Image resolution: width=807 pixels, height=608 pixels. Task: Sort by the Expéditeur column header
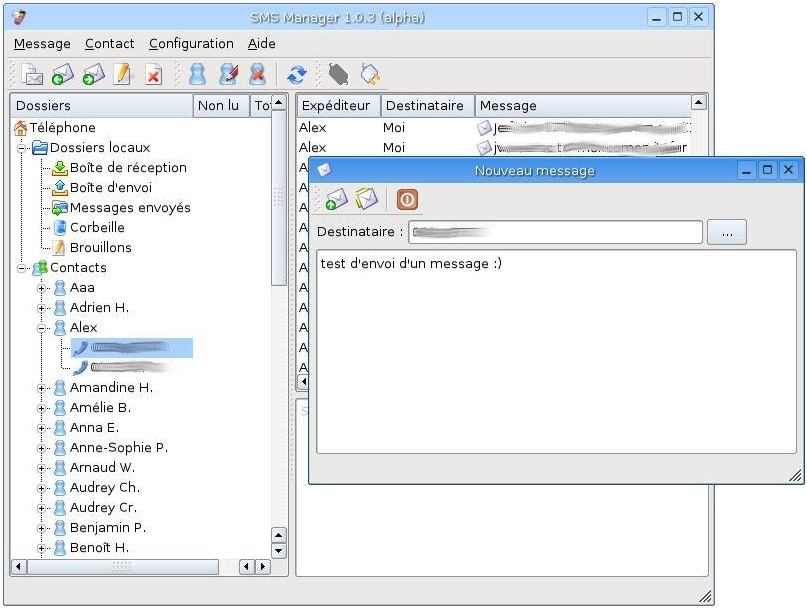pyautogui.click(x=336, y=105)
